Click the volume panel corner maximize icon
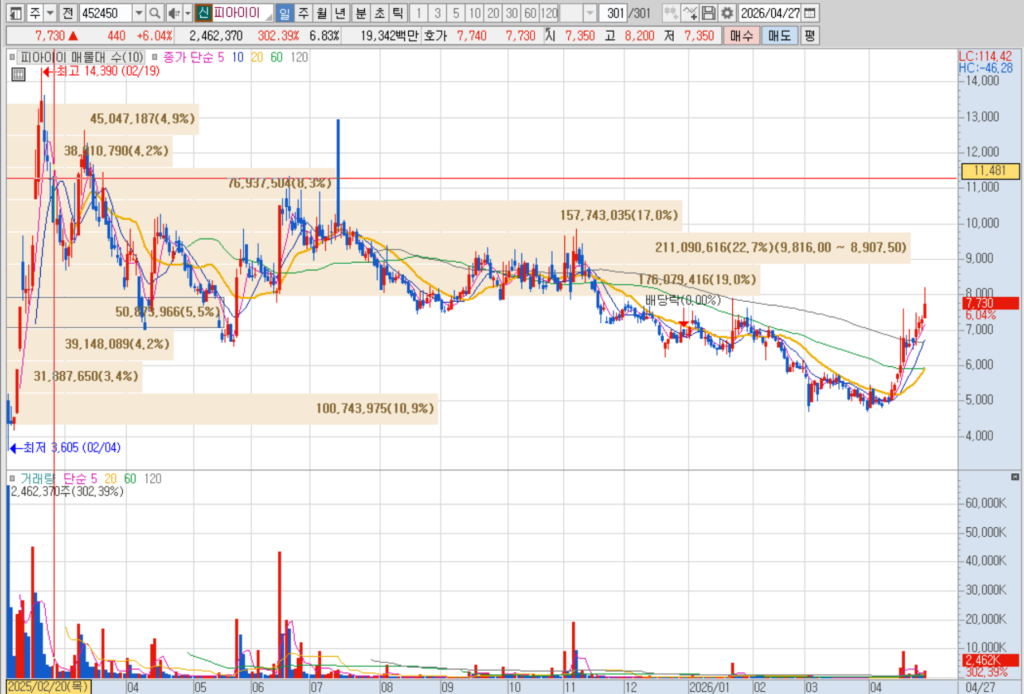 click(1014, 477)
